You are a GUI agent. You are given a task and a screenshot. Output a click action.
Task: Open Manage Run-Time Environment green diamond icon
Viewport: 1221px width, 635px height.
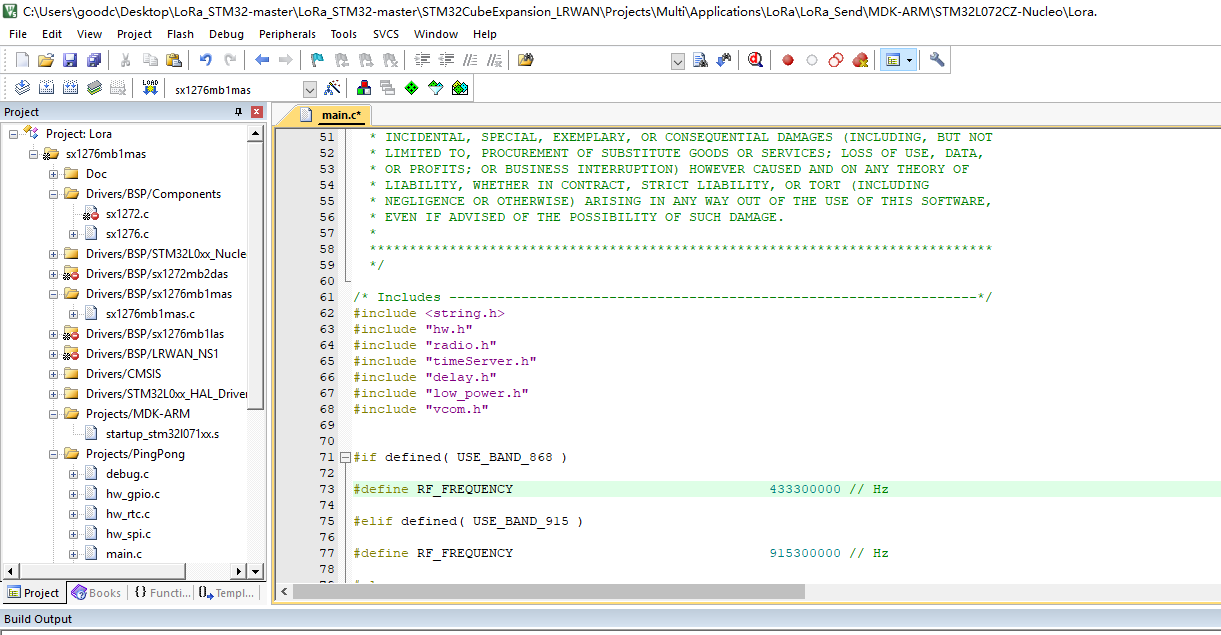412,88
